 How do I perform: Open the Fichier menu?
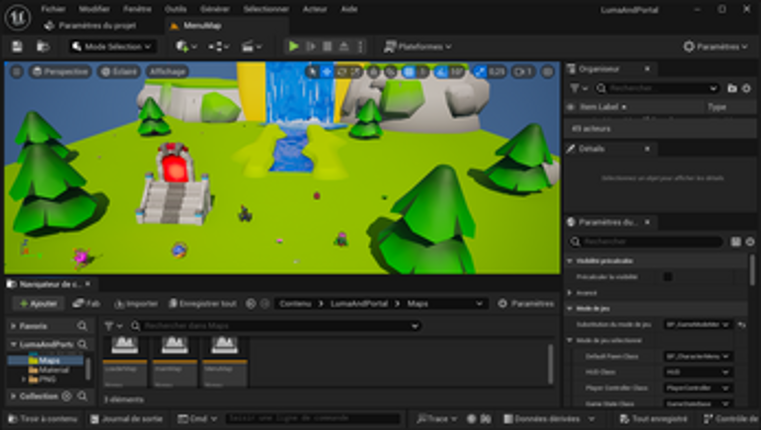53,9
